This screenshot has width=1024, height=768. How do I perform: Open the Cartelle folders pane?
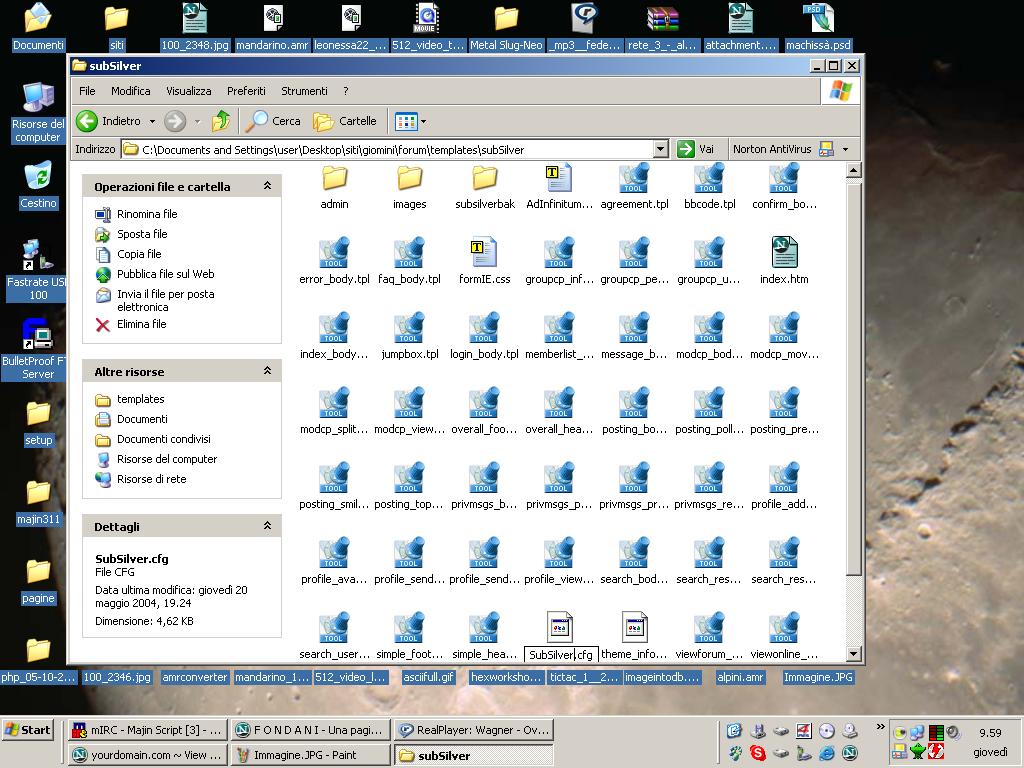pos(345,121)
